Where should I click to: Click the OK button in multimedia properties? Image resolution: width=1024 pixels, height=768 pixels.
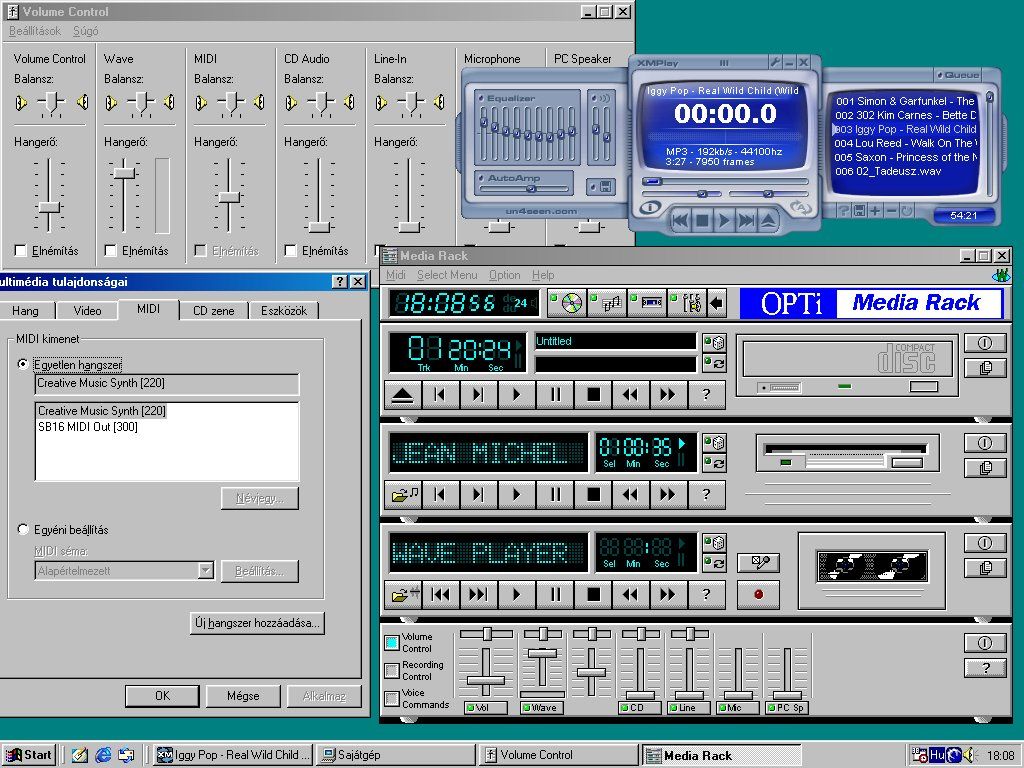(162, 696)
